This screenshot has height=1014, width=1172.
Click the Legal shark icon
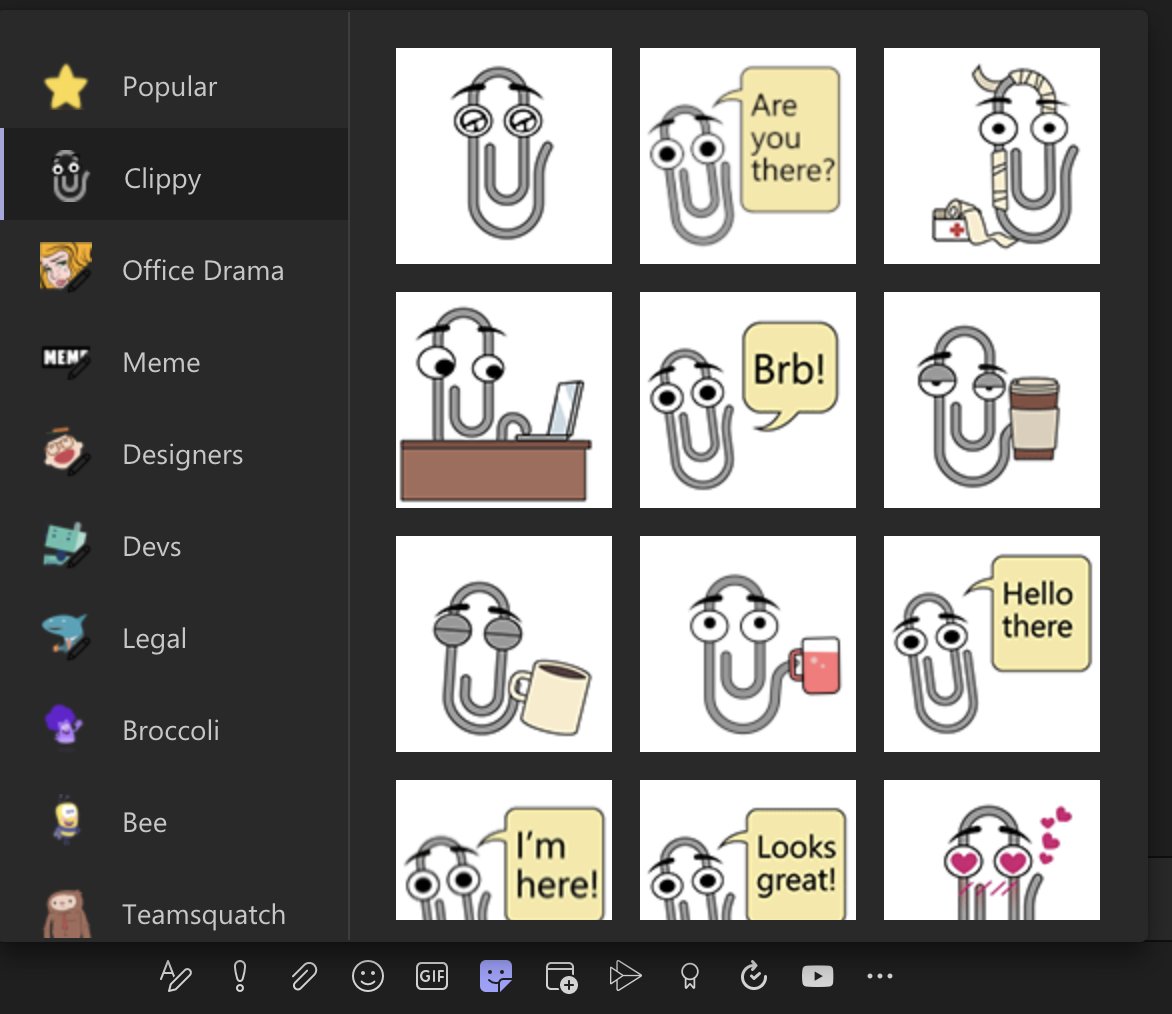66,635
